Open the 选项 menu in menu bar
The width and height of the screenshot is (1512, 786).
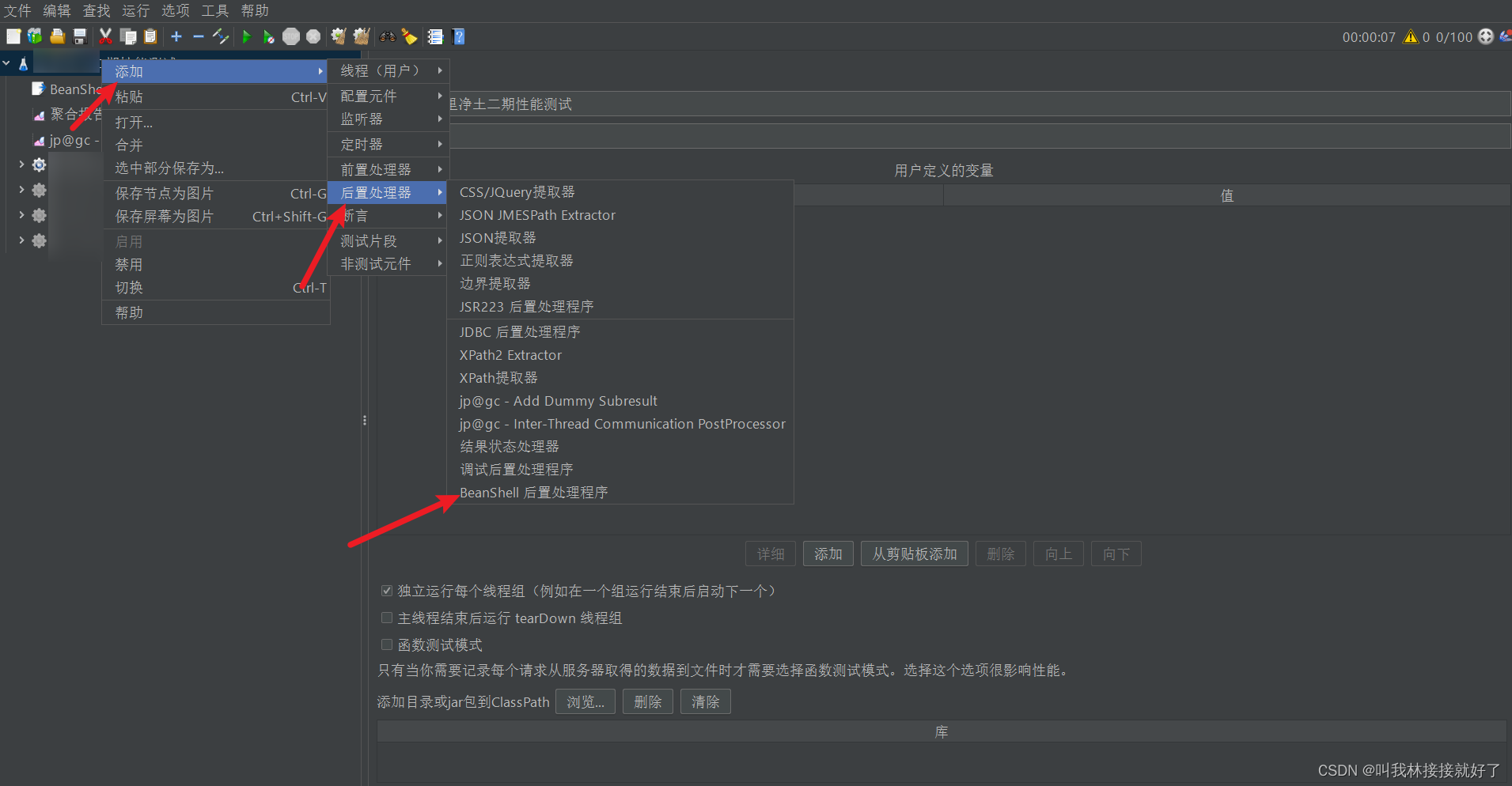coord(176,10)
